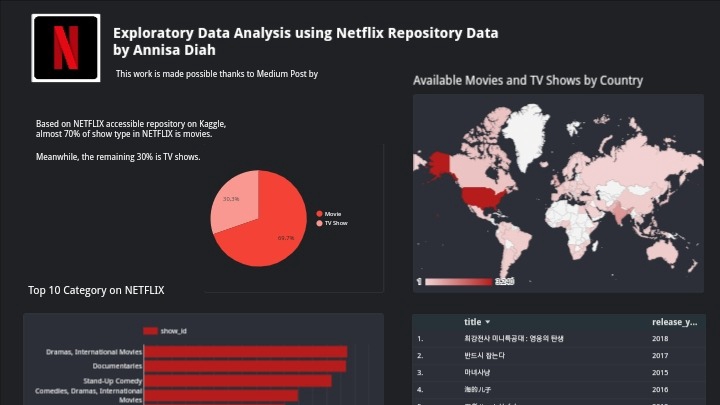Select the title column header
Image resolution: width=720 pixels, height=405 pixels.
pos(472,322)
